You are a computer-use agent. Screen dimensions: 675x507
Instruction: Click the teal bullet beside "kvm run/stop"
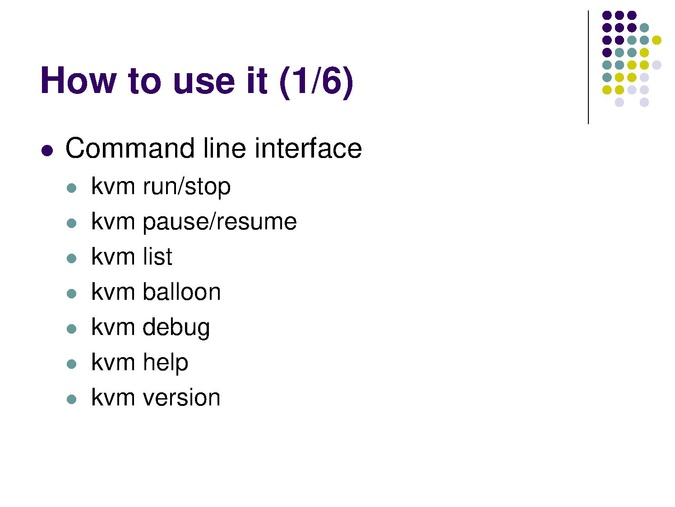point(71,188)
